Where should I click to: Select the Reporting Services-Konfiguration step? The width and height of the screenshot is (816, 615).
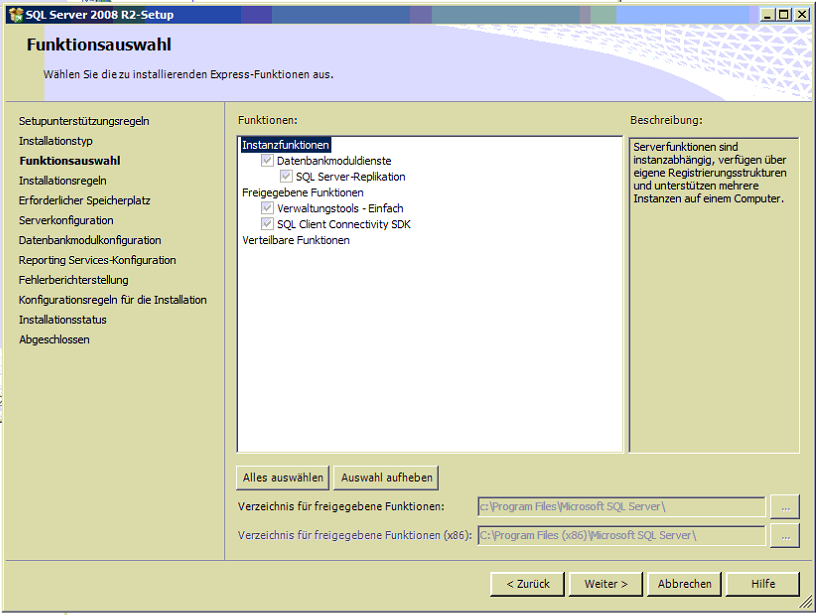pos(97,260)
